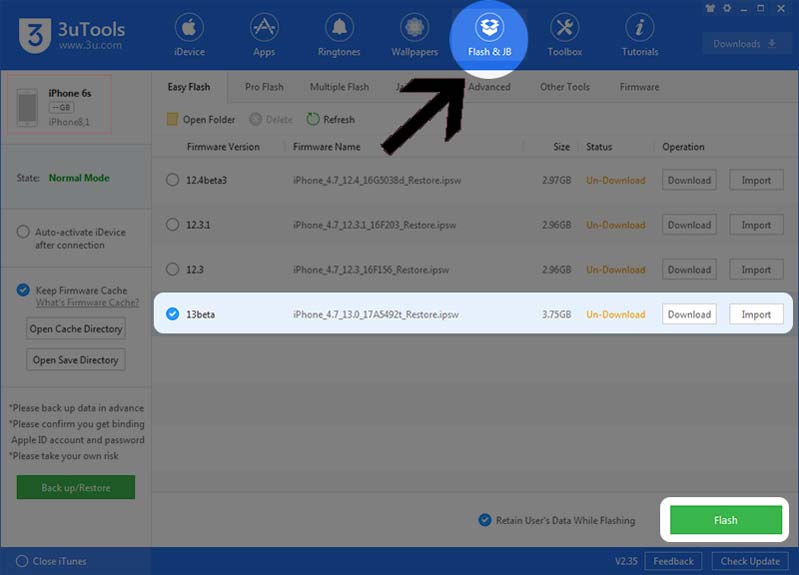Toggle the Keep Firmware Cache checkbox
This screenshot has height=575, width=799.
[23, 290]
